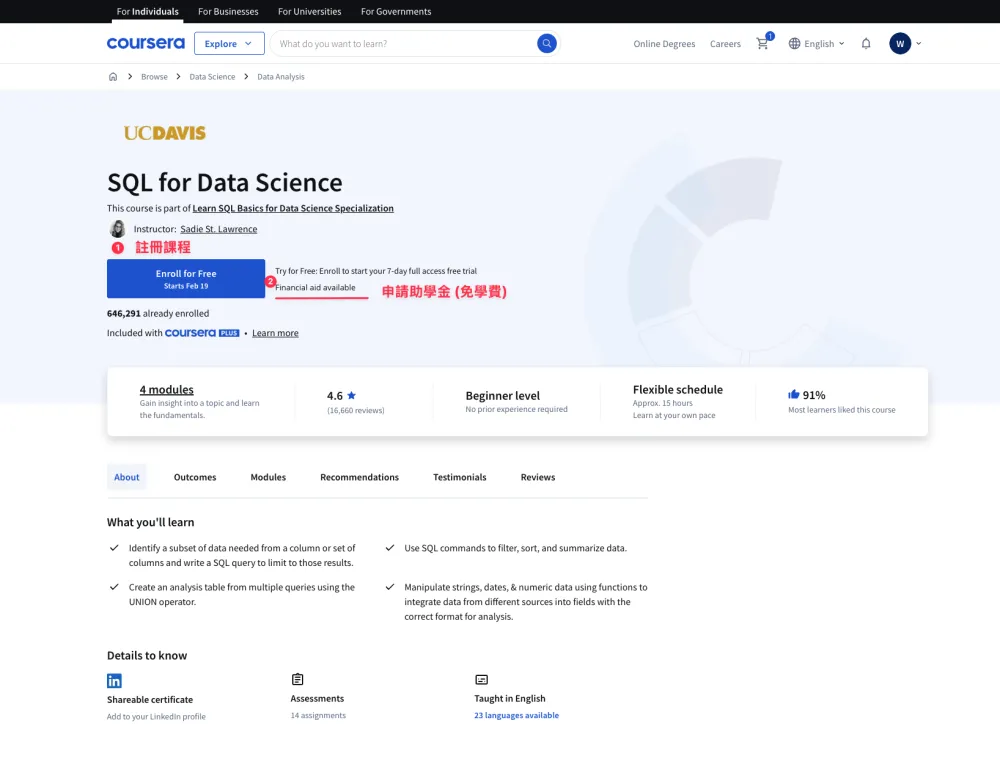Share certificate via the LinkedIn icon
The height and width of the screenshot is (775, 1000).
[x=113, y=680]
